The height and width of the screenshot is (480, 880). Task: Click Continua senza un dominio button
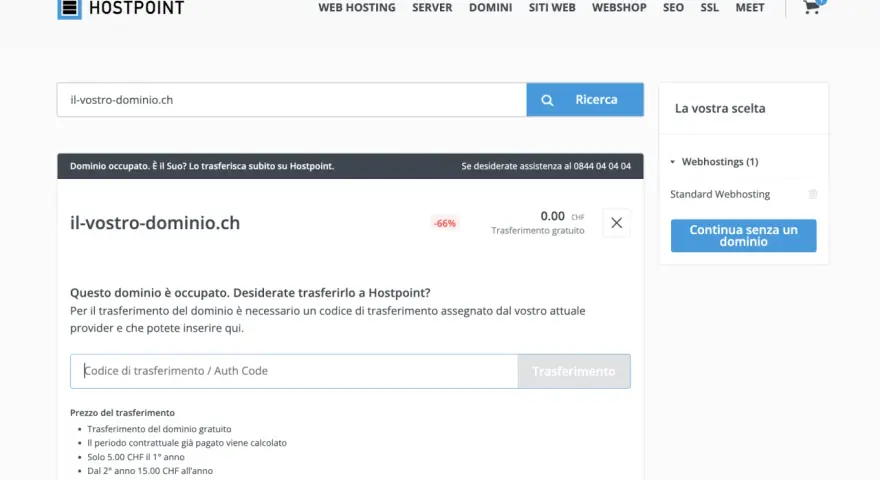743,236
